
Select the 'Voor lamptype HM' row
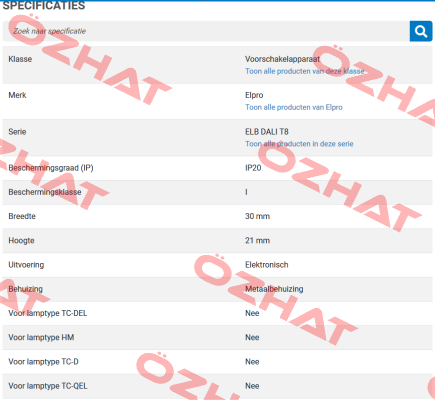(x=217, y=338)
